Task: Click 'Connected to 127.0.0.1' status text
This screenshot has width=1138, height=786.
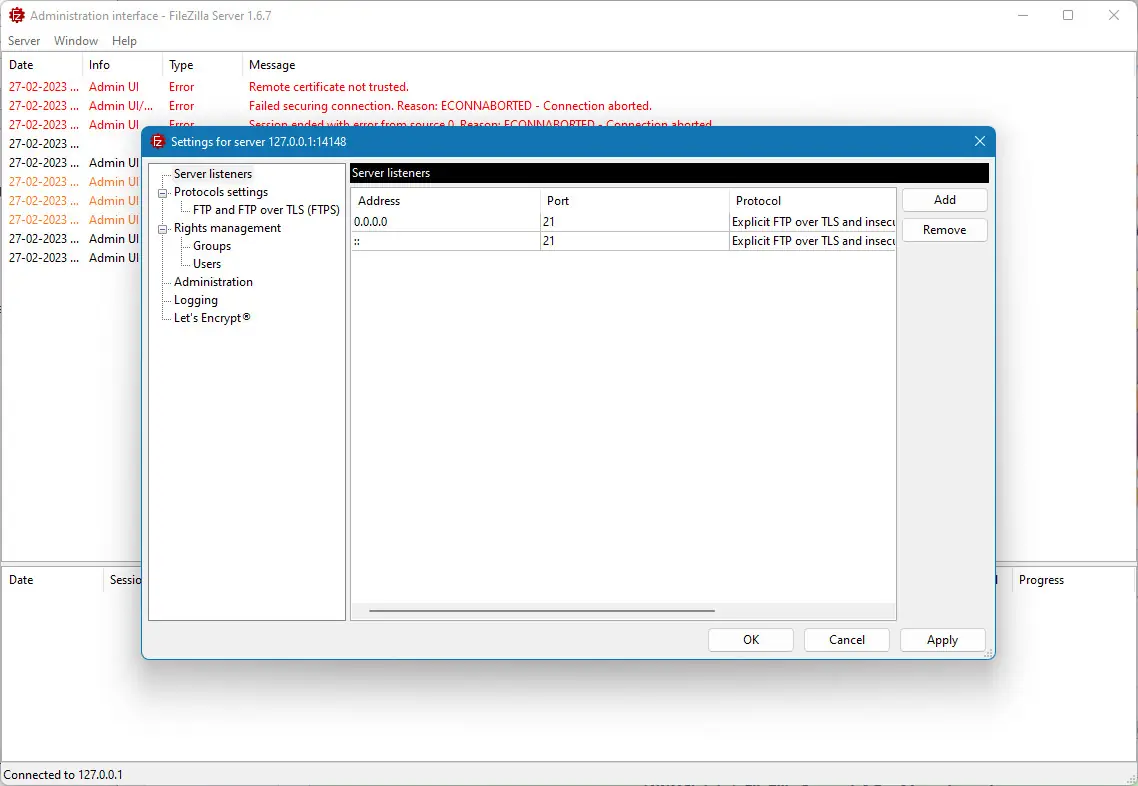Action: tap(63, 775)
